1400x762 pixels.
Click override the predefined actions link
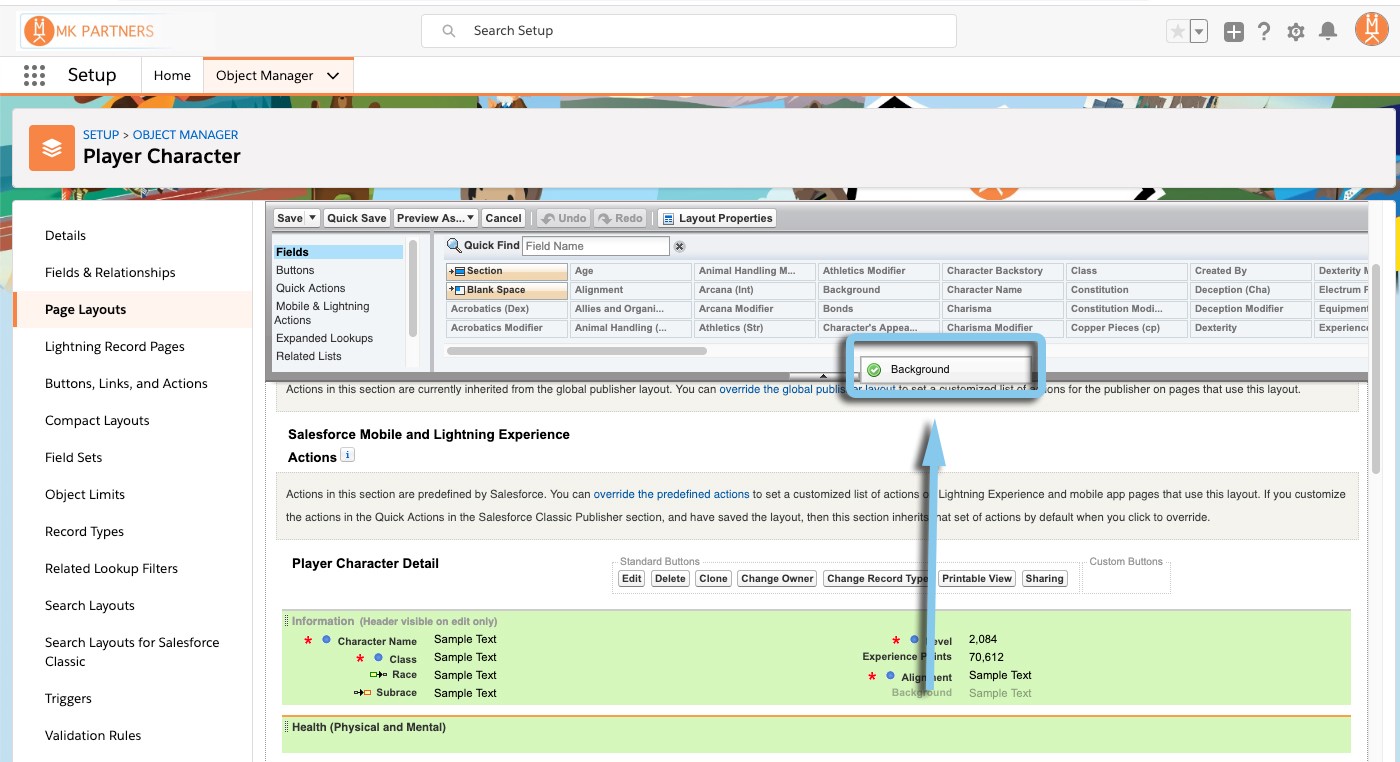671,494
